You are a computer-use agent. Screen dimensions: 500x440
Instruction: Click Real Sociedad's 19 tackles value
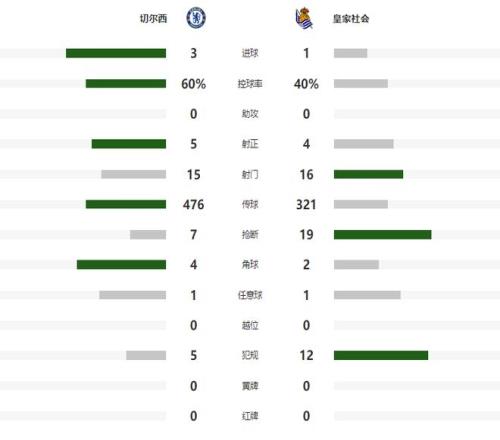point(306,235)
